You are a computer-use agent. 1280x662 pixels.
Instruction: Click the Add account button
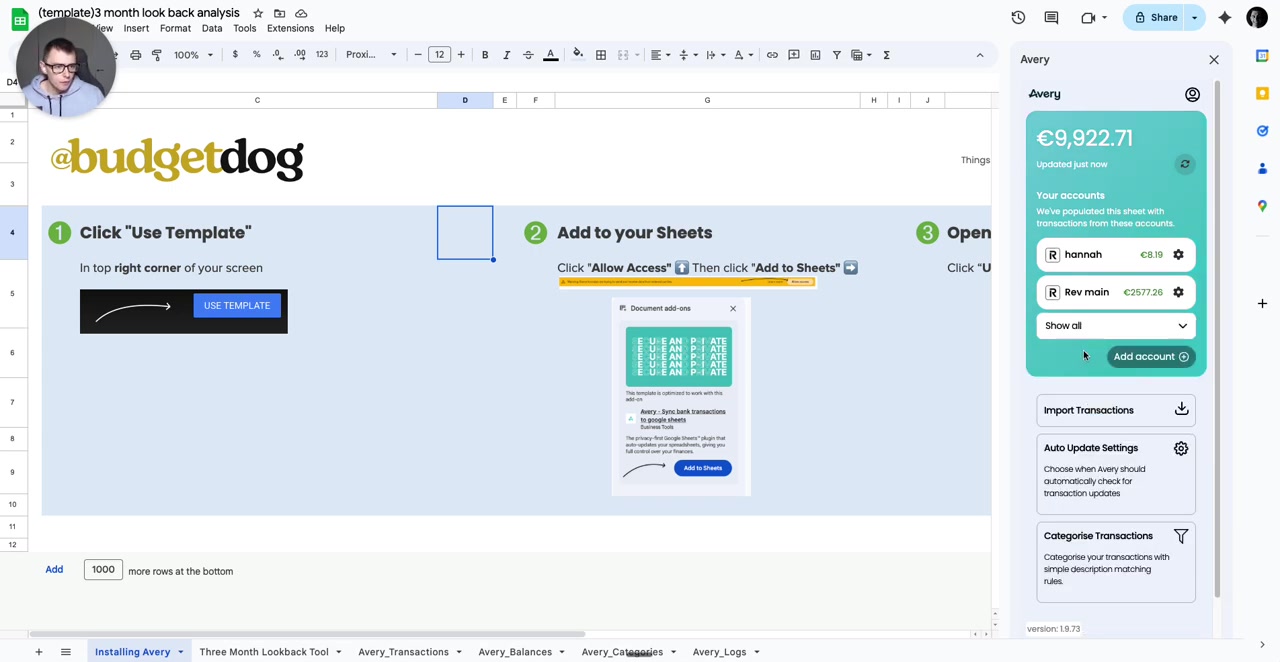click(1150, 356)
